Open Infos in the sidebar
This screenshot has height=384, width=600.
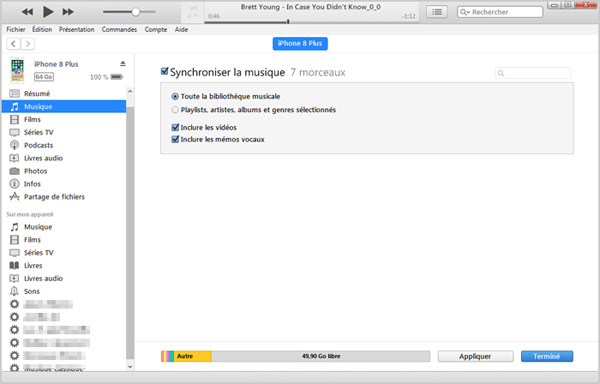tap(64, 184)
